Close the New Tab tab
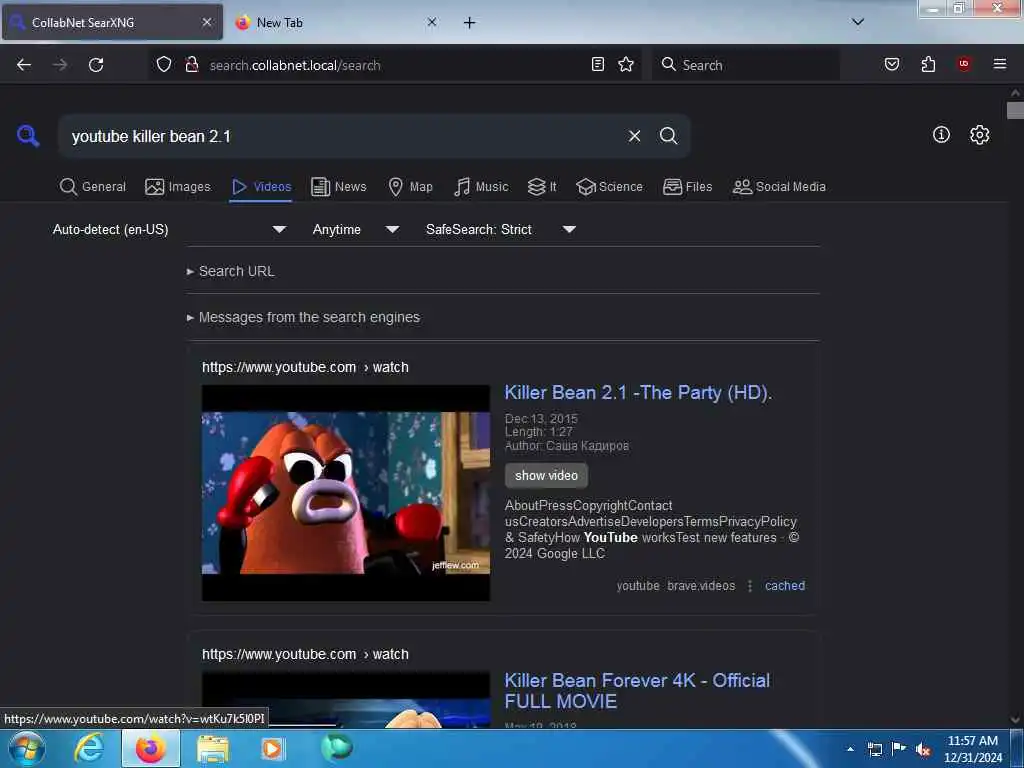Screen dimensions: 1024x768 point(432,22)
